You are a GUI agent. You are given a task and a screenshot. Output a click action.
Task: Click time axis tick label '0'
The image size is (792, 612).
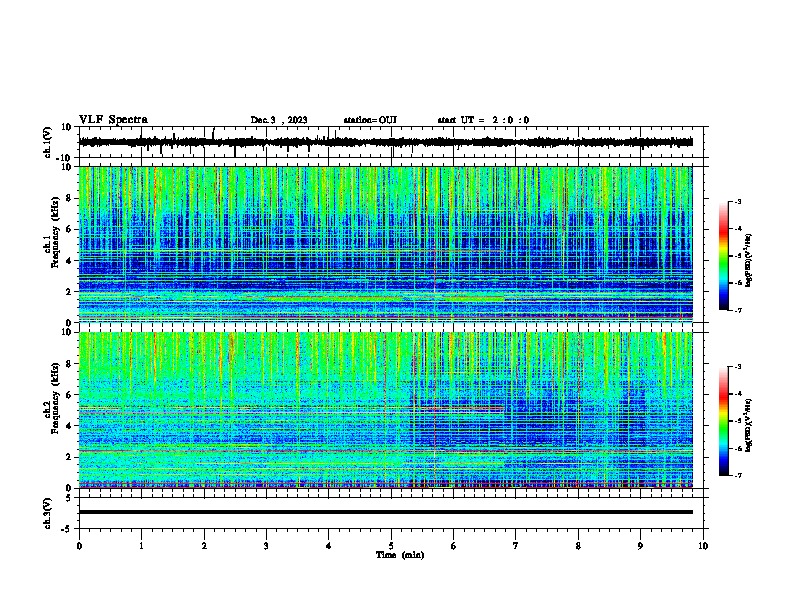pyautogui.click(x=79, y=546)
